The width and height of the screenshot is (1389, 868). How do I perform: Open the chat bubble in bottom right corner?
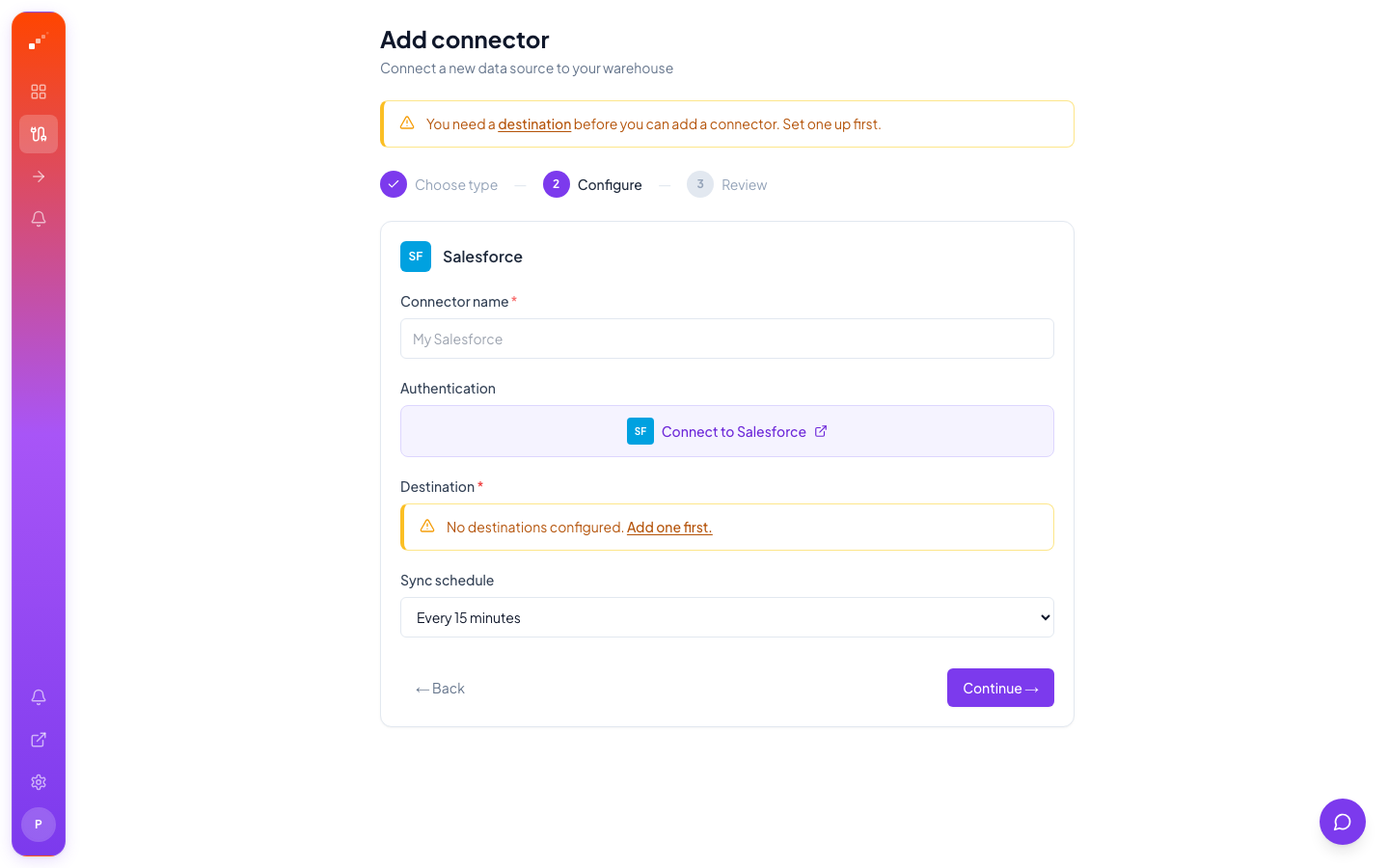pyautogui.click(x=1342, y=822)
